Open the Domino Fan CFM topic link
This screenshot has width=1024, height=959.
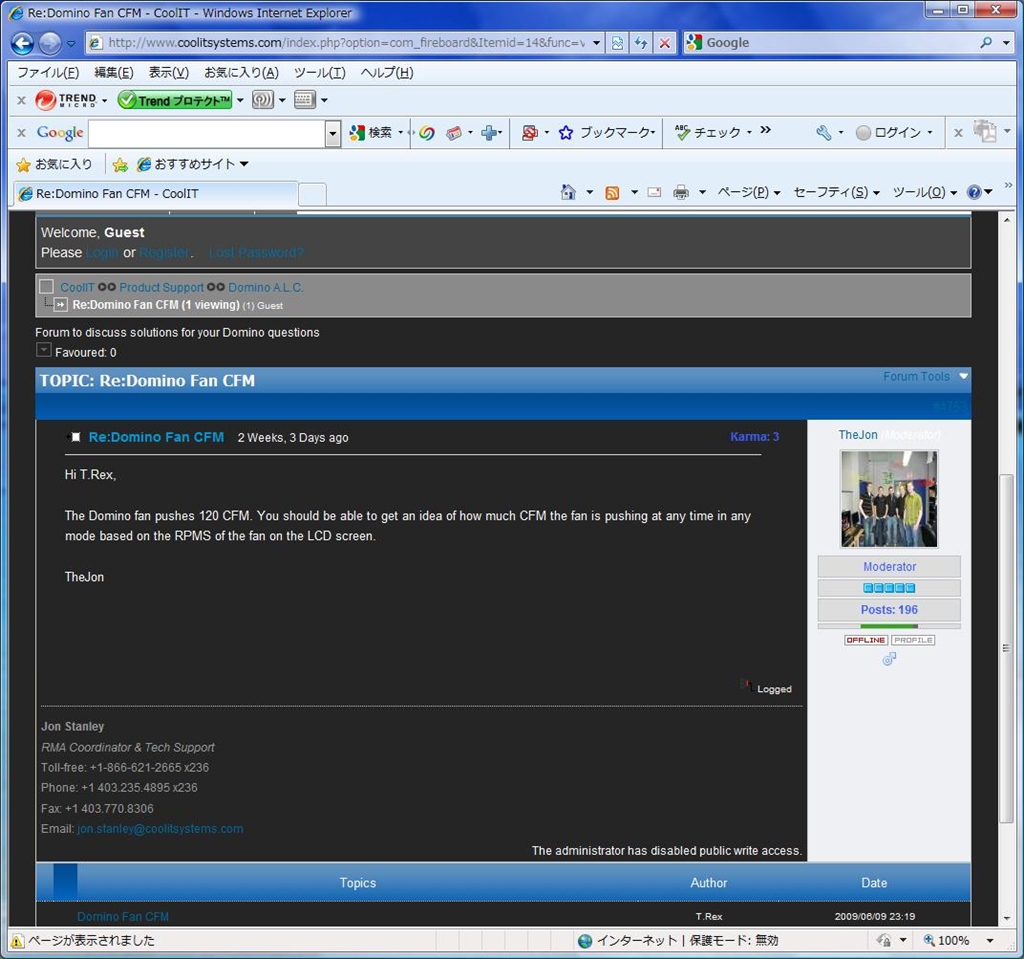click(x=123, y=916)
